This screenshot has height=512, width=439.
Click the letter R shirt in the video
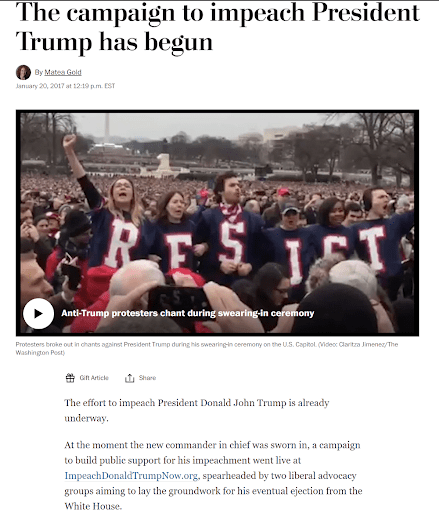pos(120,243)
